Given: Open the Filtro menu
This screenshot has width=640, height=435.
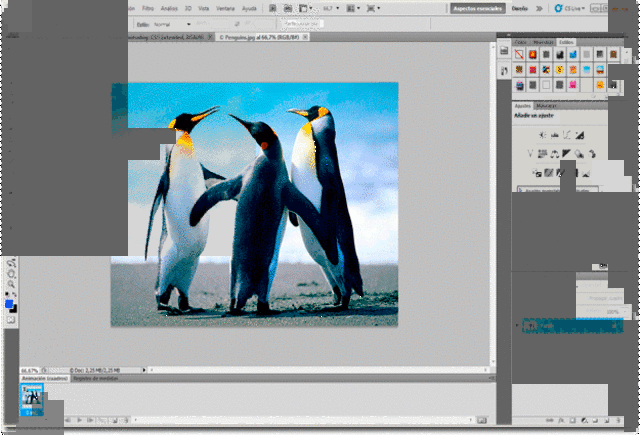Looking at the screenshot, I should 148,8.
